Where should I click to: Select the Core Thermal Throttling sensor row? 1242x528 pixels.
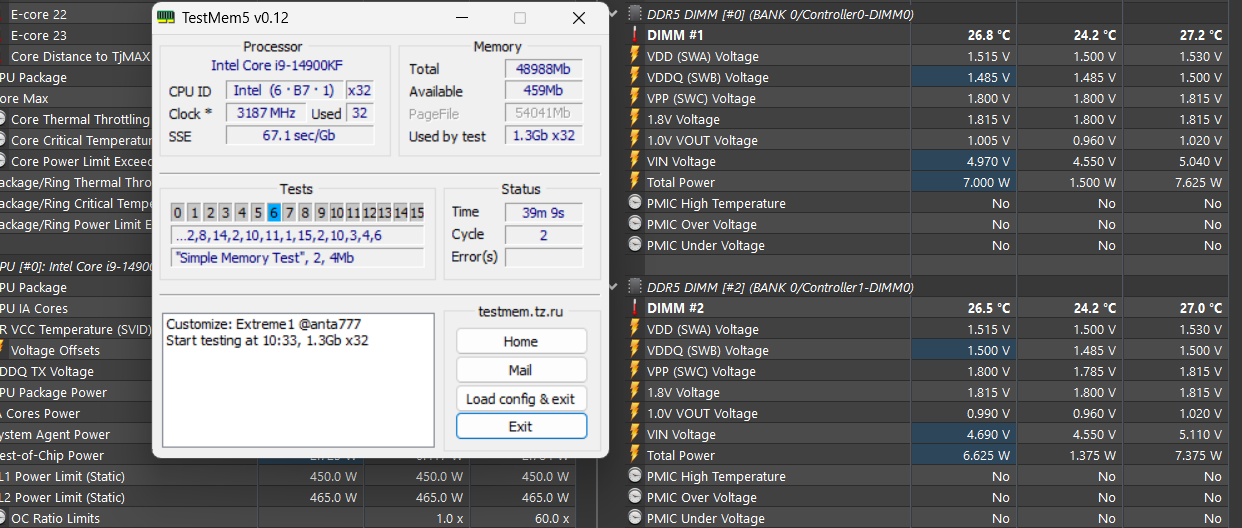click(x=80, y=120)
